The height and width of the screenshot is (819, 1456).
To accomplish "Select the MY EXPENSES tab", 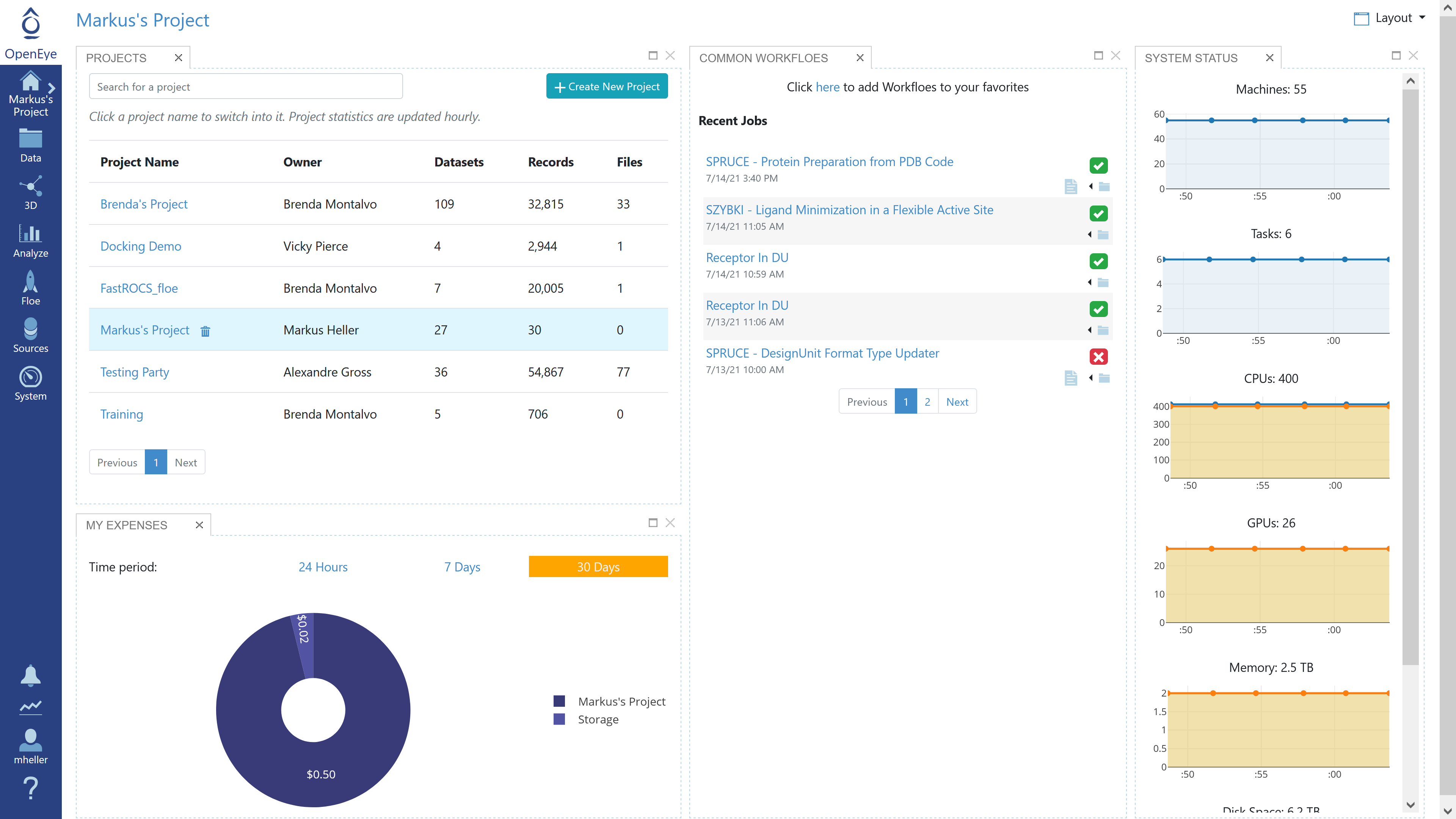I will tap(126, 525).
